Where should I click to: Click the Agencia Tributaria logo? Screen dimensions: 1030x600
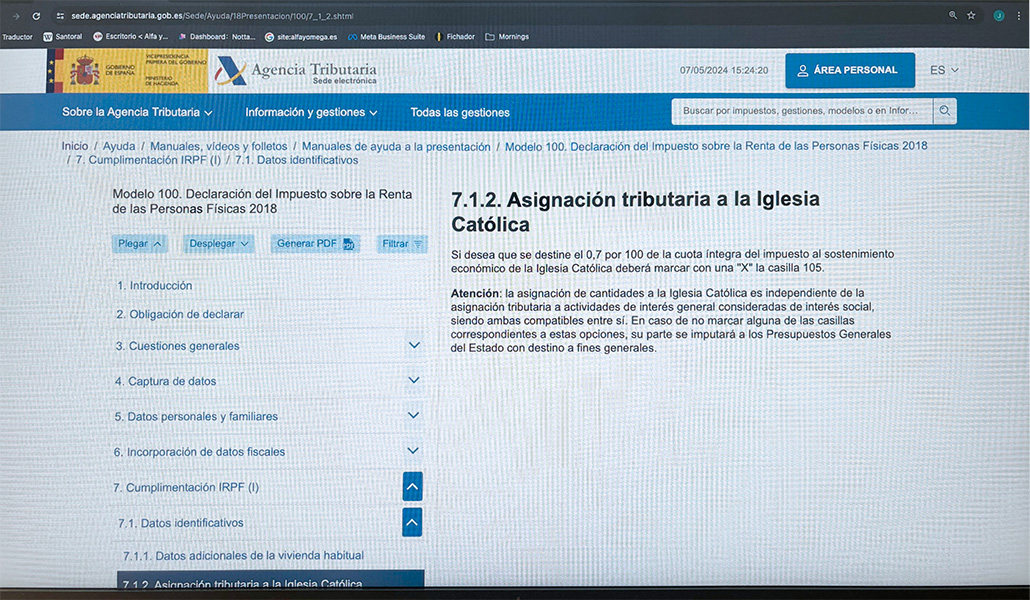pyautogui.click(x=290, y=70)
